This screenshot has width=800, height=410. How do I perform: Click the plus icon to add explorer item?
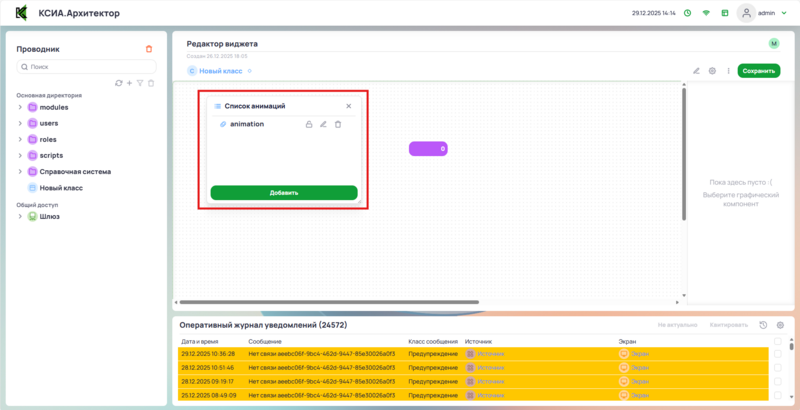[129, 83]
